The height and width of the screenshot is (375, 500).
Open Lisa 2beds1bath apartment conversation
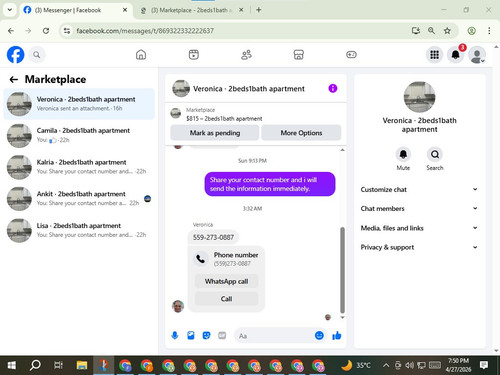pyautogui.click(x=79, y=230)
